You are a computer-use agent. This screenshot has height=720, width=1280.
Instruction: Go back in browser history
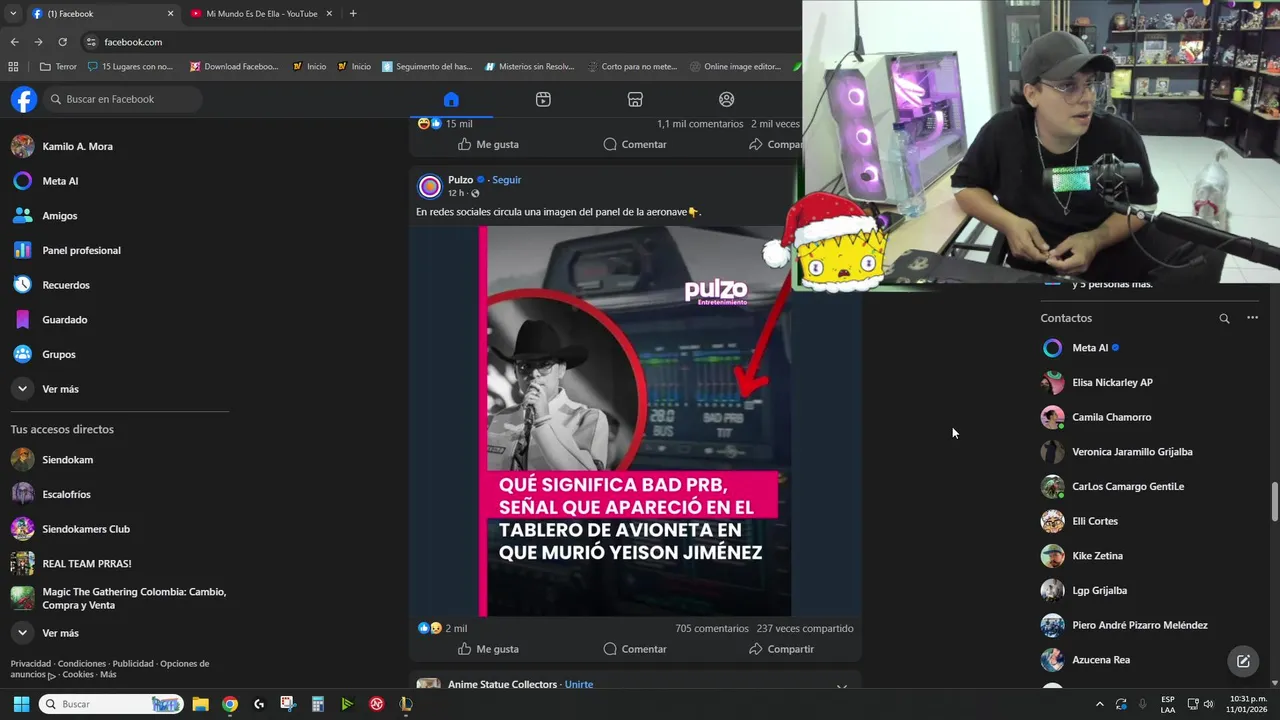pos(14,42)
